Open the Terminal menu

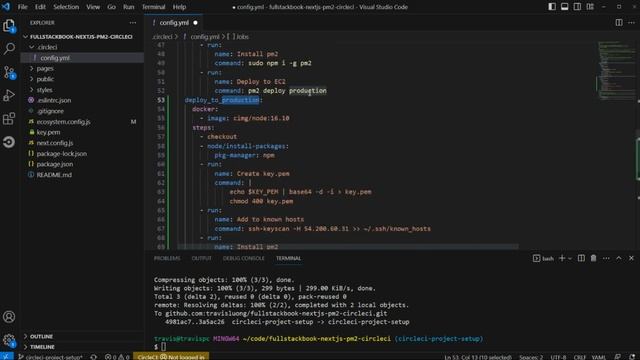click(153, 7)
